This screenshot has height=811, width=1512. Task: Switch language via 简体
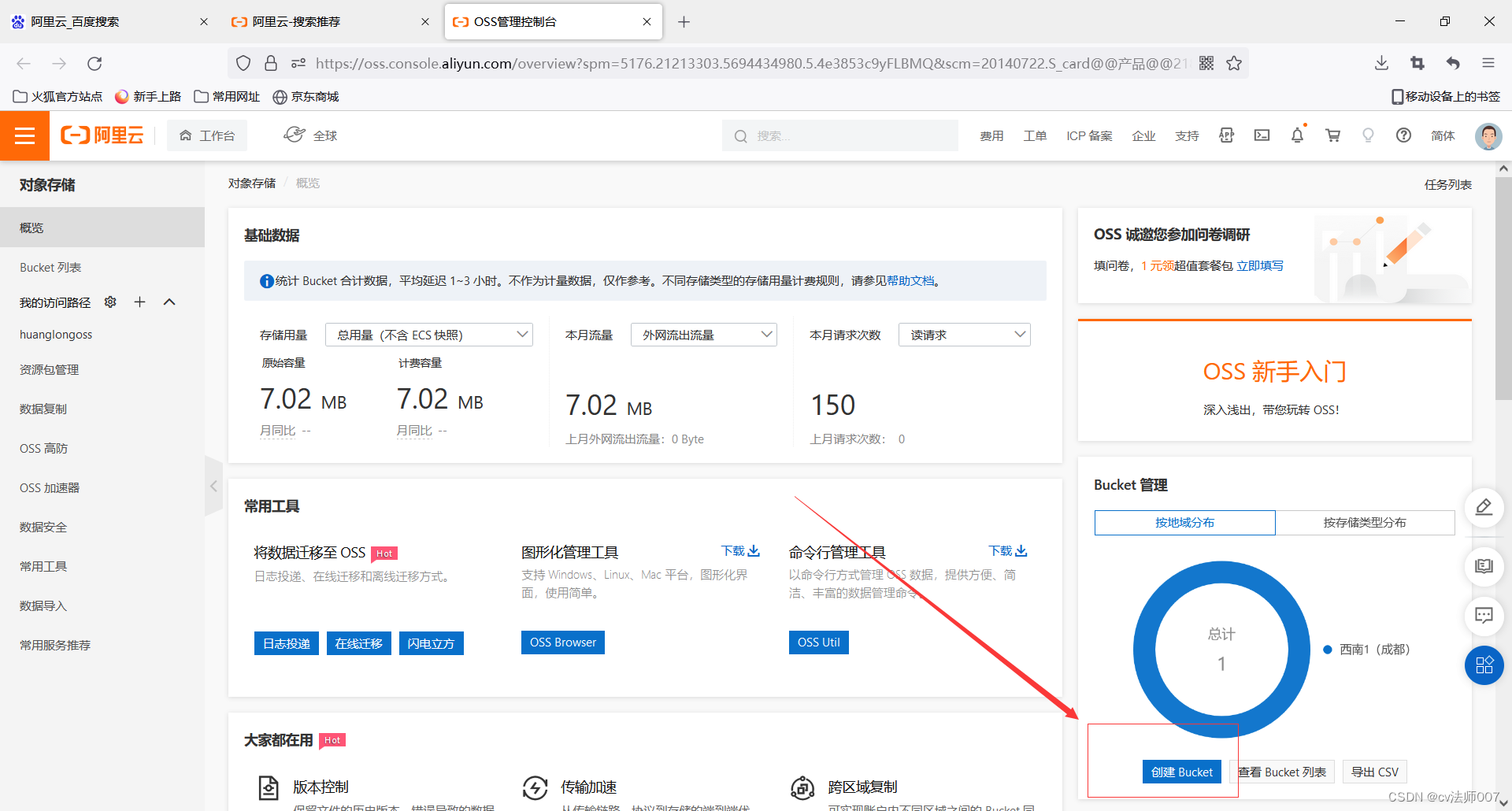[1443, 135]
